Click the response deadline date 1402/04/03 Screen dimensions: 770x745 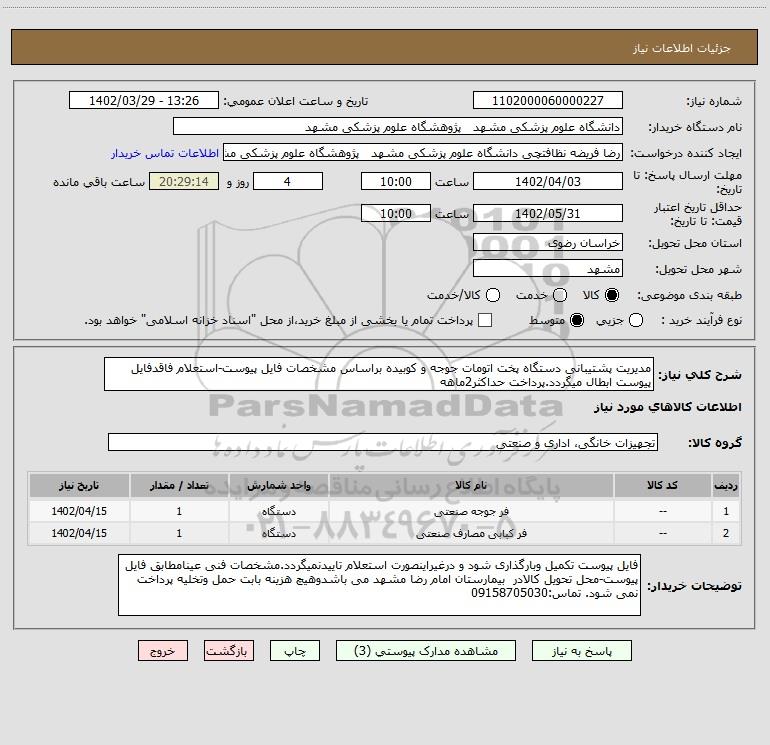coord(548,181)
